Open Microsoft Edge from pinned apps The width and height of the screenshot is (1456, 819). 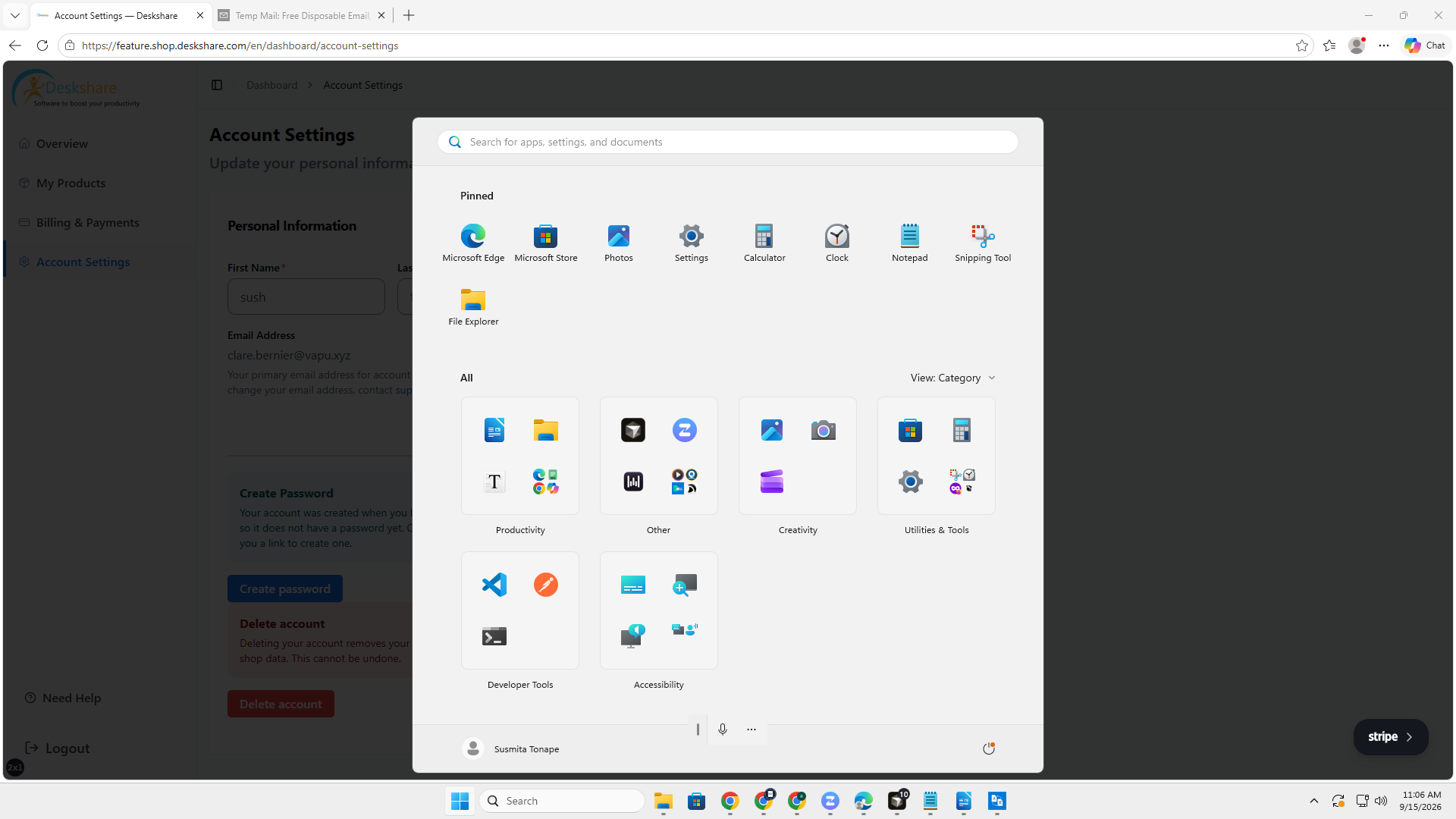pos(473,243)
